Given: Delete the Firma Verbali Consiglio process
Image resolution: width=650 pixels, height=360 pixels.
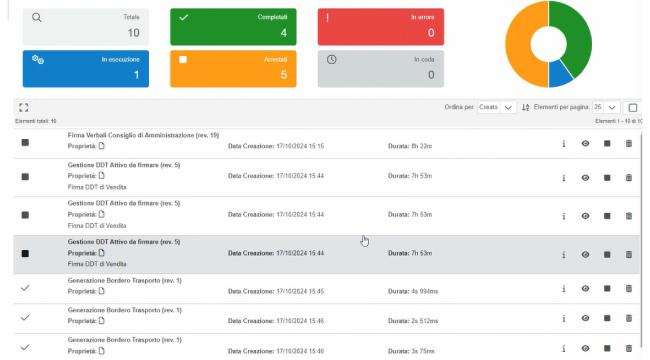Looking at the screenshot, I should coord(629,144).
